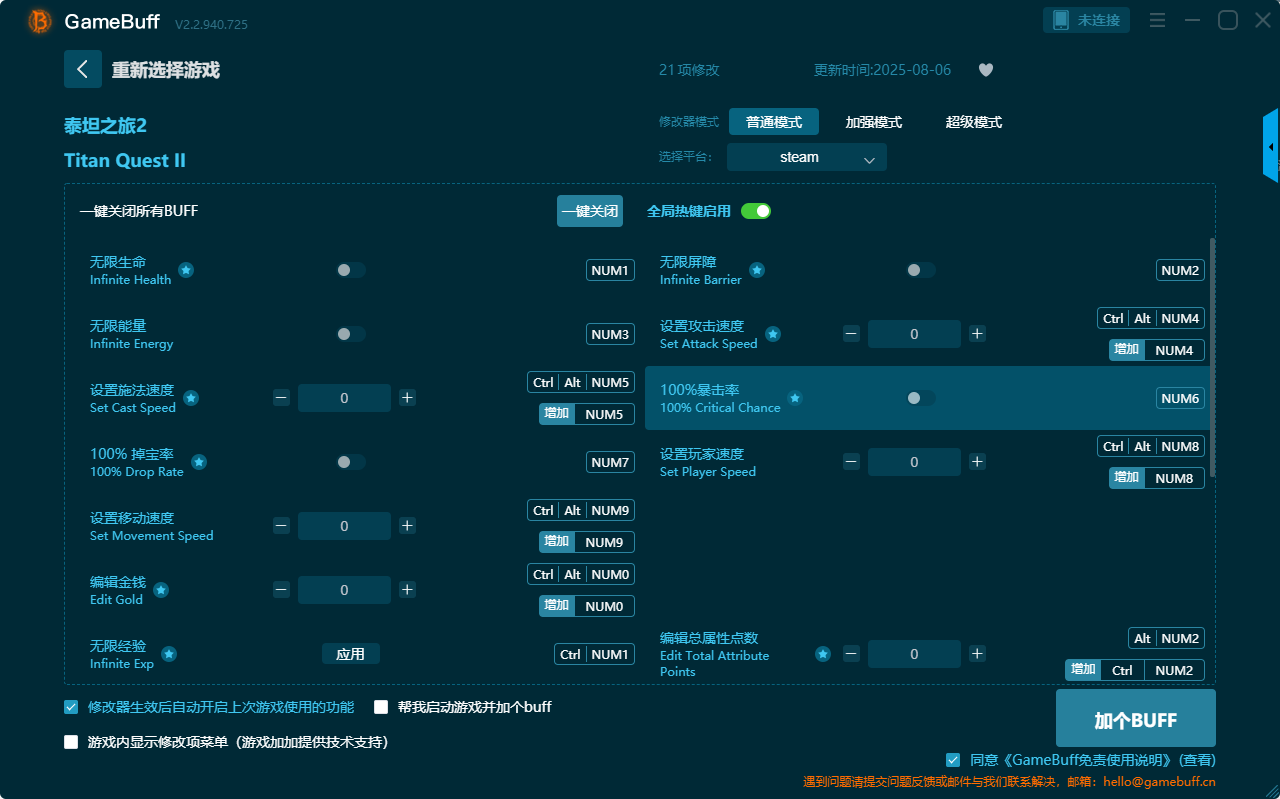The width and height of the screenshot is (1280, 799).
Task: Select the 加强模式 mode tab
Action: pyautogui.click(x=874, y=122)
